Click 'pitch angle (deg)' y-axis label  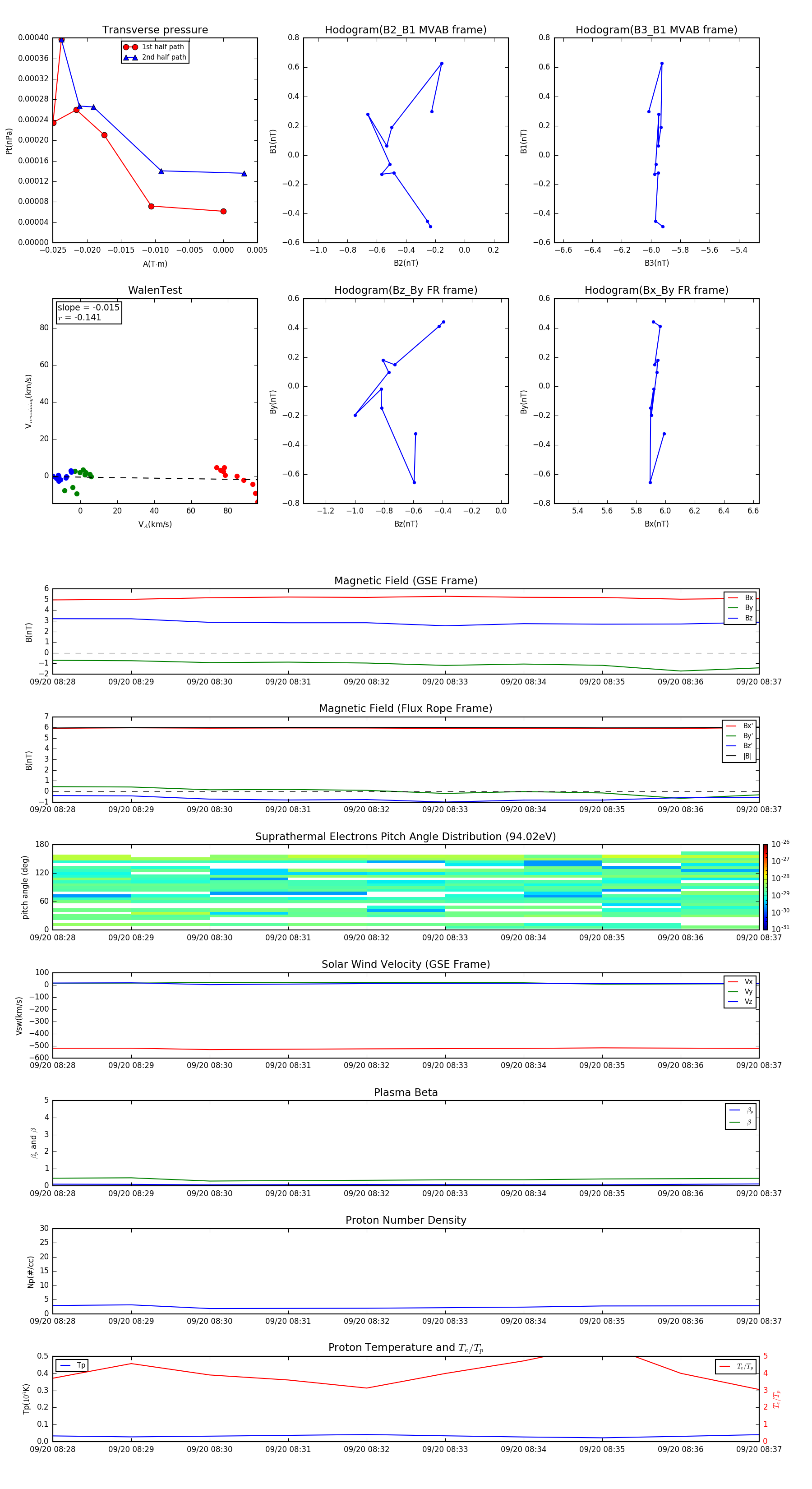25,887
